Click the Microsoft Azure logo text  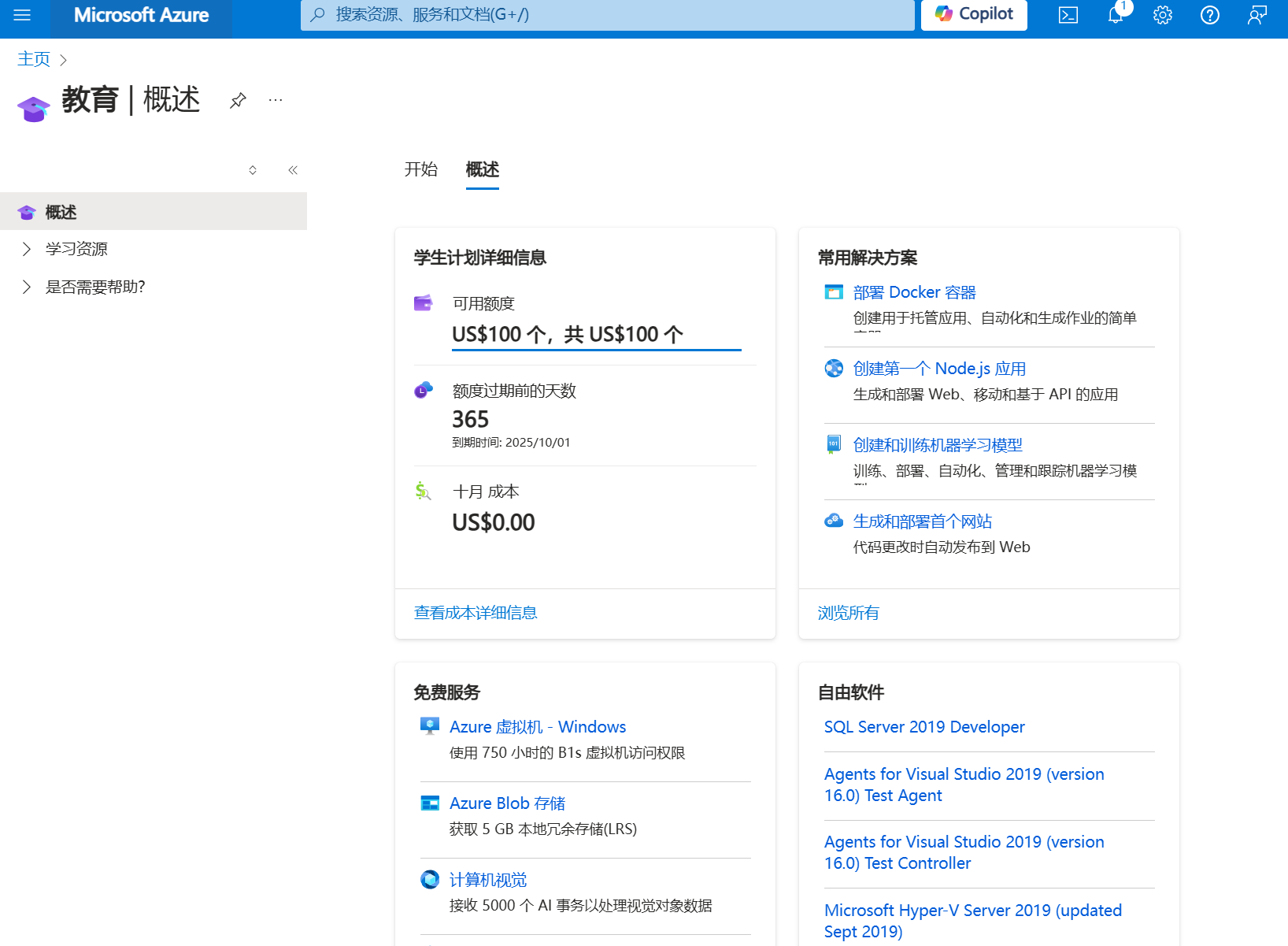point(141,15)
